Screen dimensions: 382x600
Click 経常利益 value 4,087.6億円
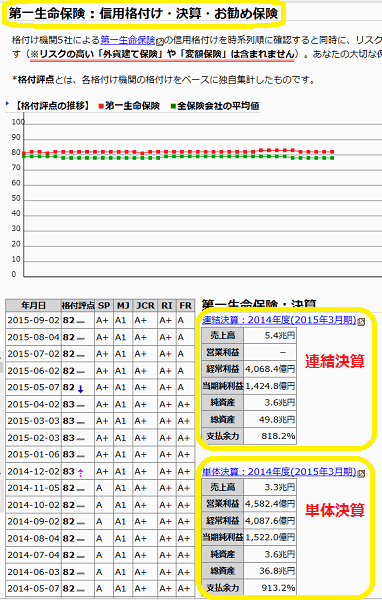coord(270,521)
